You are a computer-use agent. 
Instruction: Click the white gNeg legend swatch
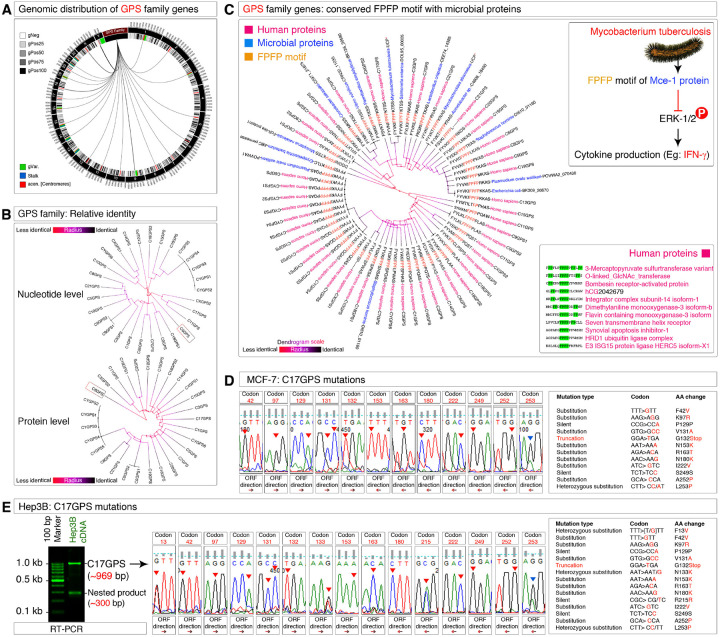pos(22,35)
